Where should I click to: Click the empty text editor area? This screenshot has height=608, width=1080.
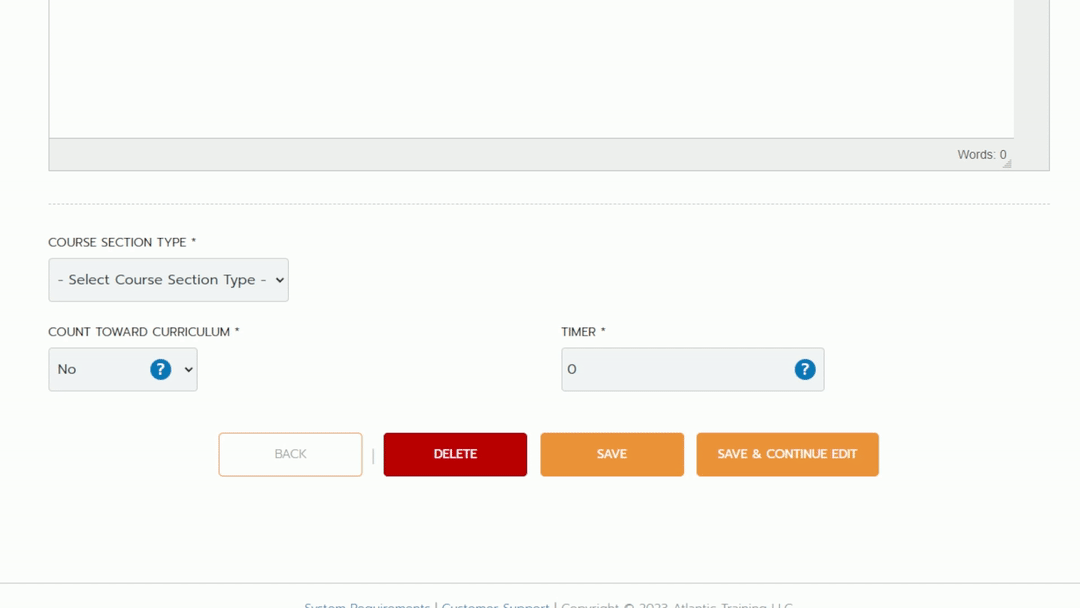[x=530, y=70]
